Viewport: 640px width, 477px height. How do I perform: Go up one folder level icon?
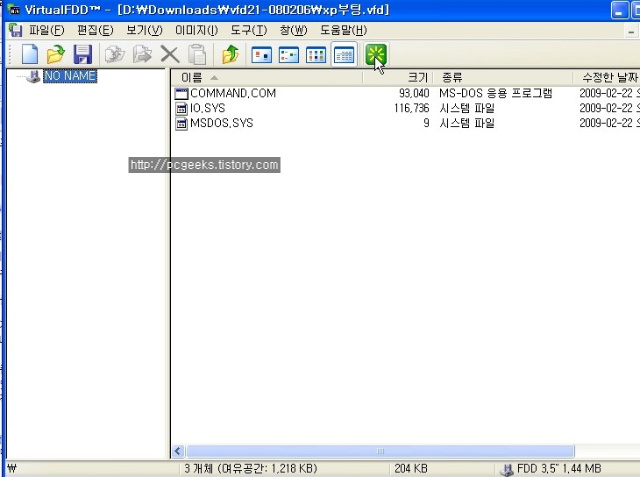point(230,54)
